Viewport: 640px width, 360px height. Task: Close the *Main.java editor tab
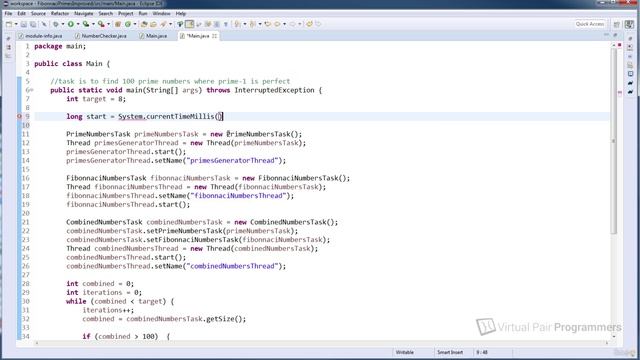coord(214,36)
